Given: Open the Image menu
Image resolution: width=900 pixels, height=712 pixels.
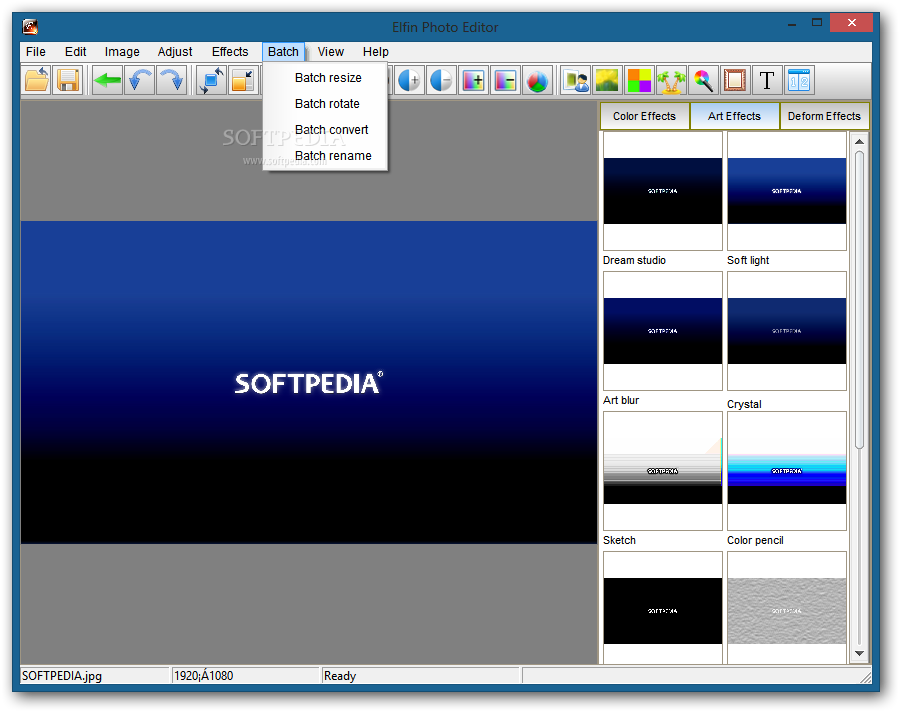Looking at the screenshot, I should tap(122, 52).
